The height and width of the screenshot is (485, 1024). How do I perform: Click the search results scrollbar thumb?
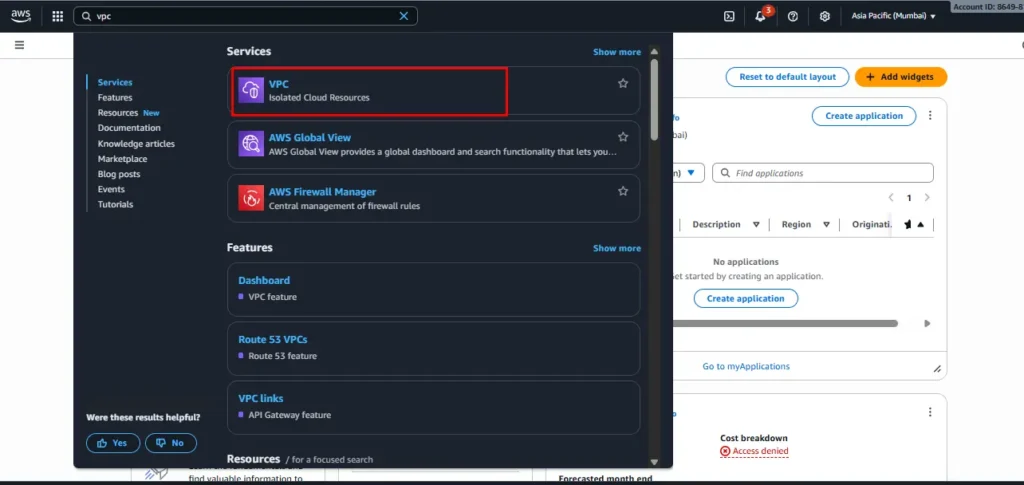[654, 99]
